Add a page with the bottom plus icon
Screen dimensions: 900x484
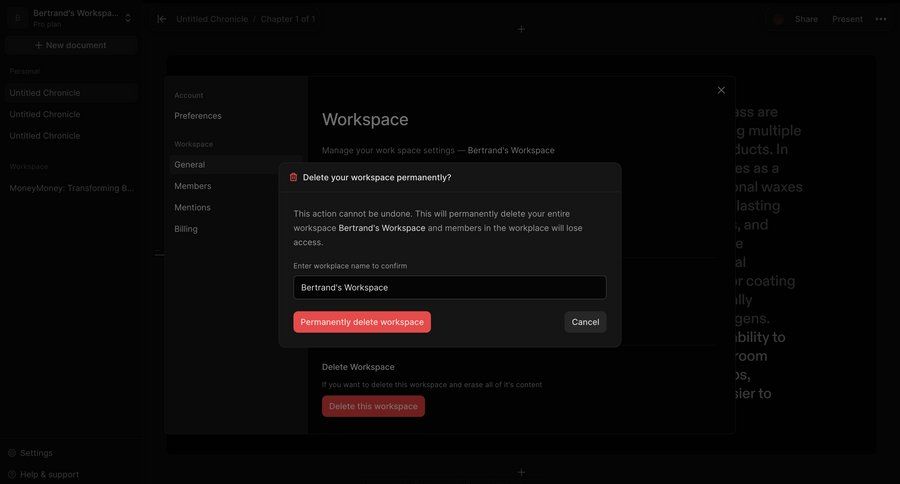(x=521, y=472)
